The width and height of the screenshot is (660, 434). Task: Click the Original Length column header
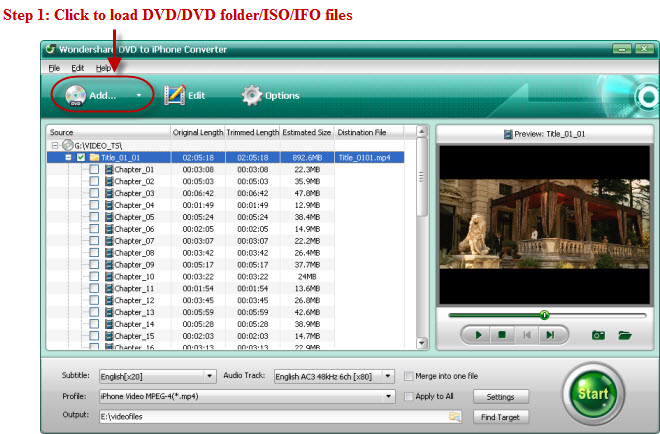pyautogui.click(x=198, y=132)
